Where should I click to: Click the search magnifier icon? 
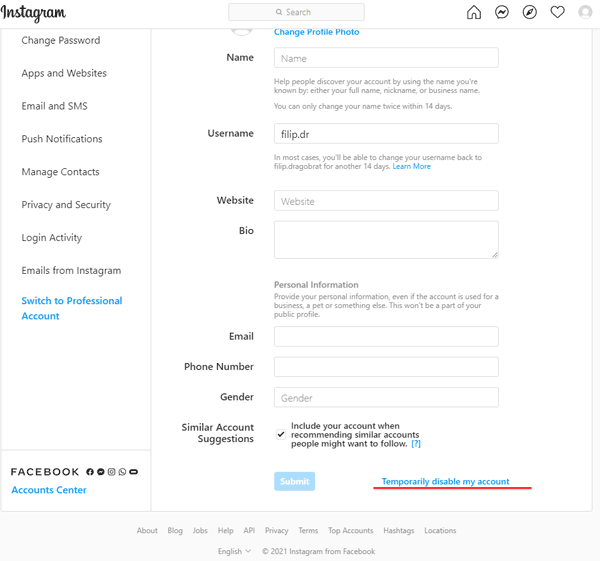279,12
